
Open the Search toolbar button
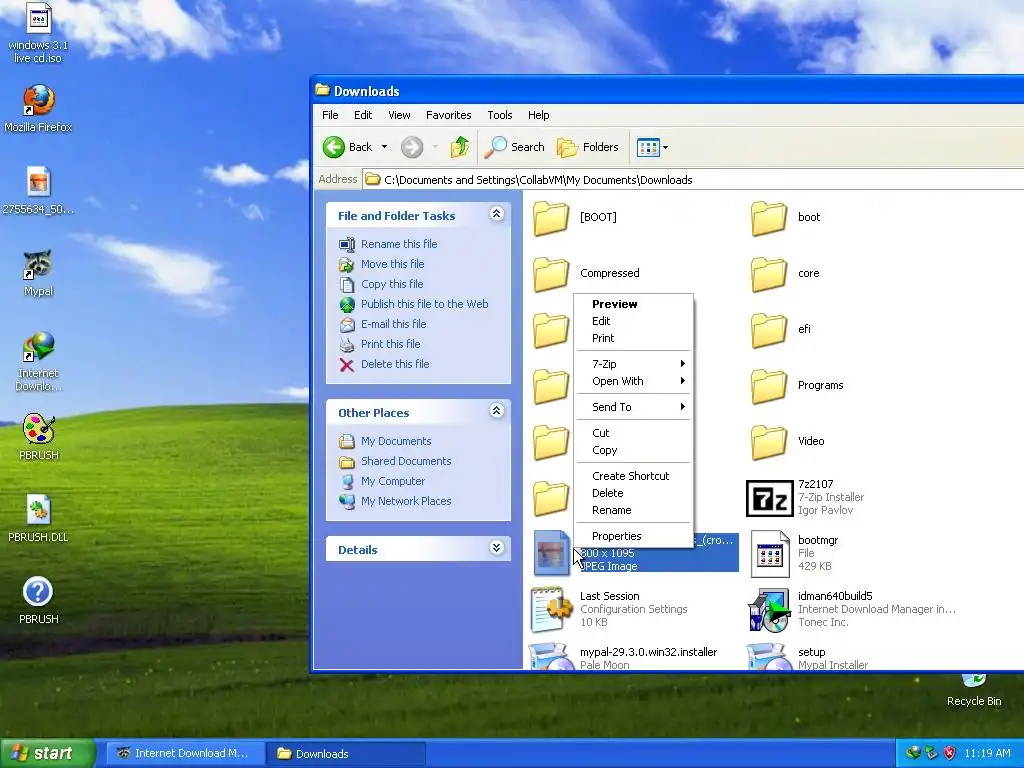(515, 147)
